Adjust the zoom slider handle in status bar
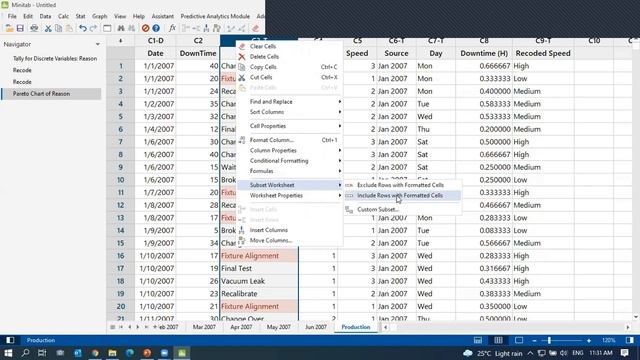 coord(549,340)
